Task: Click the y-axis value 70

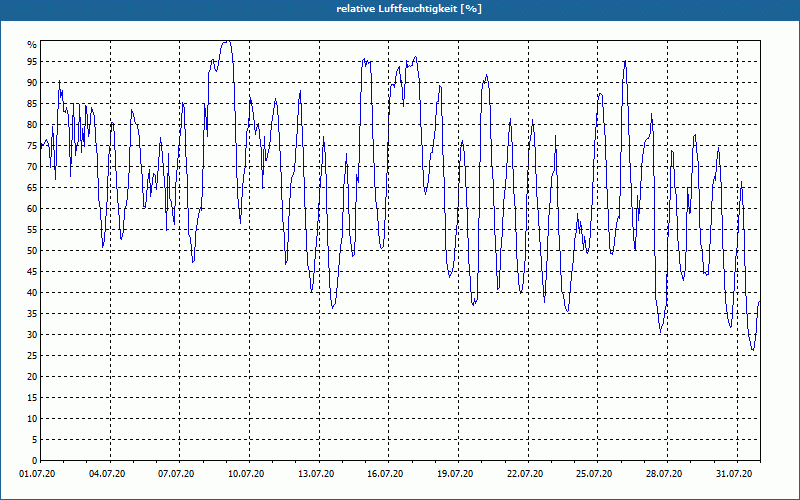Action: coord(32,167)
